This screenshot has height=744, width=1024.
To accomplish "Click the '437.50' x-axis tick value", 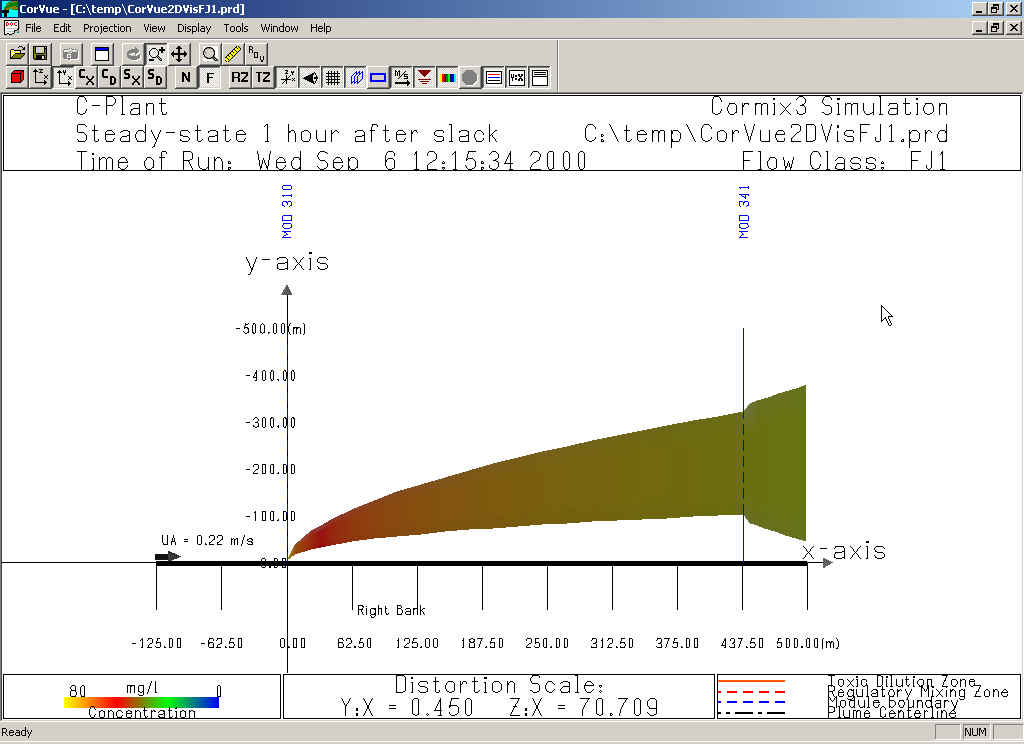I will point(742,643).
